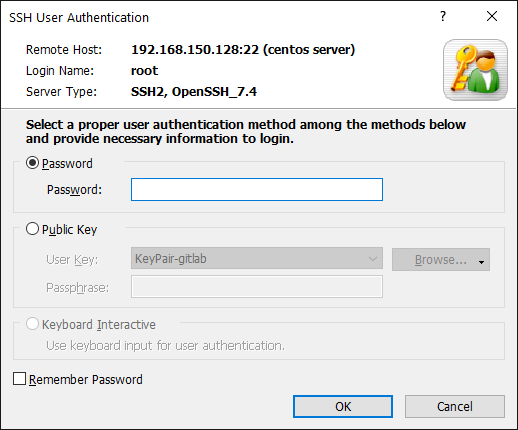Select the Keyboard Interactive radio button
This screenshot has width=518, height=430.
pos(32,324)
